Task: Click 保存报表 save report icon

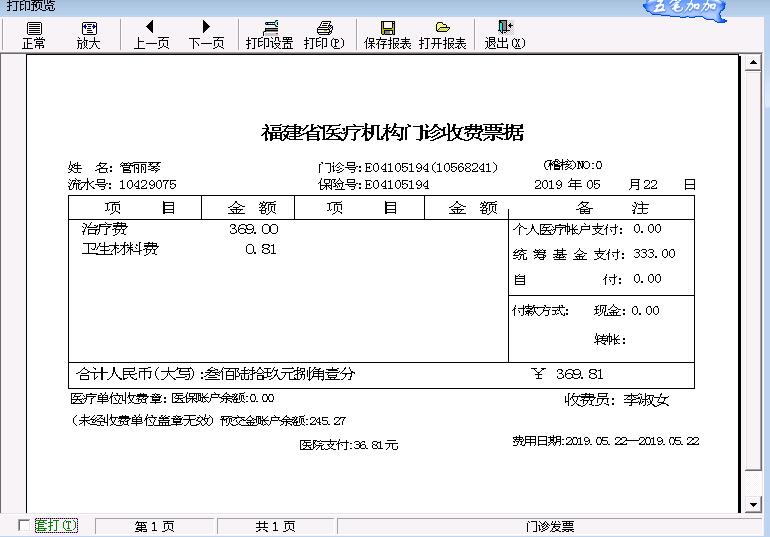Action: 387,27
